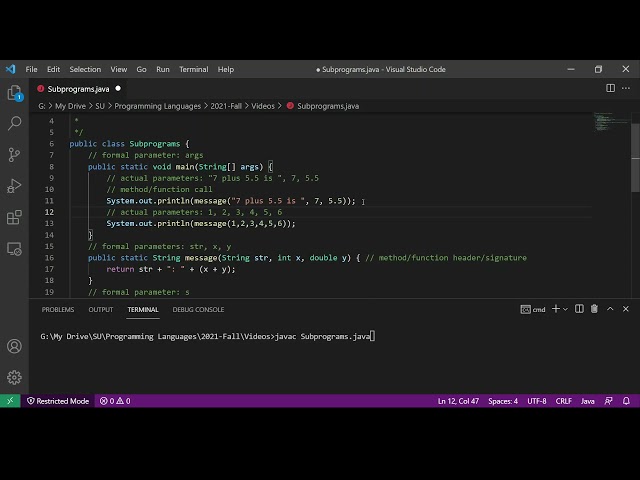The width and height of the screenshot is (640, 480).
Task: Click unsaved dot on Subprograms.java tab
Action: click(118, 88)
